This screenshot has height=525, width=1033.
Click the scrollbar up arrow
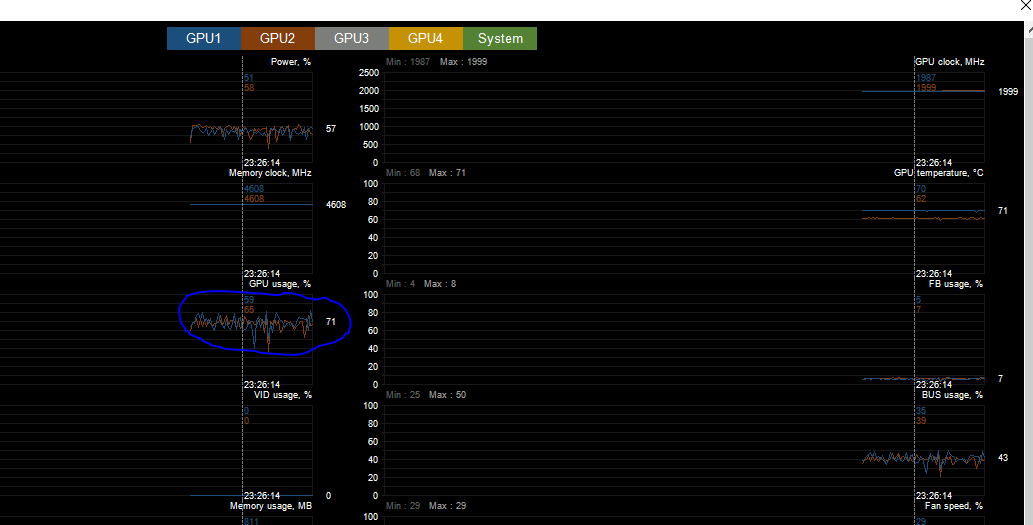click(x=1029, y=30)
